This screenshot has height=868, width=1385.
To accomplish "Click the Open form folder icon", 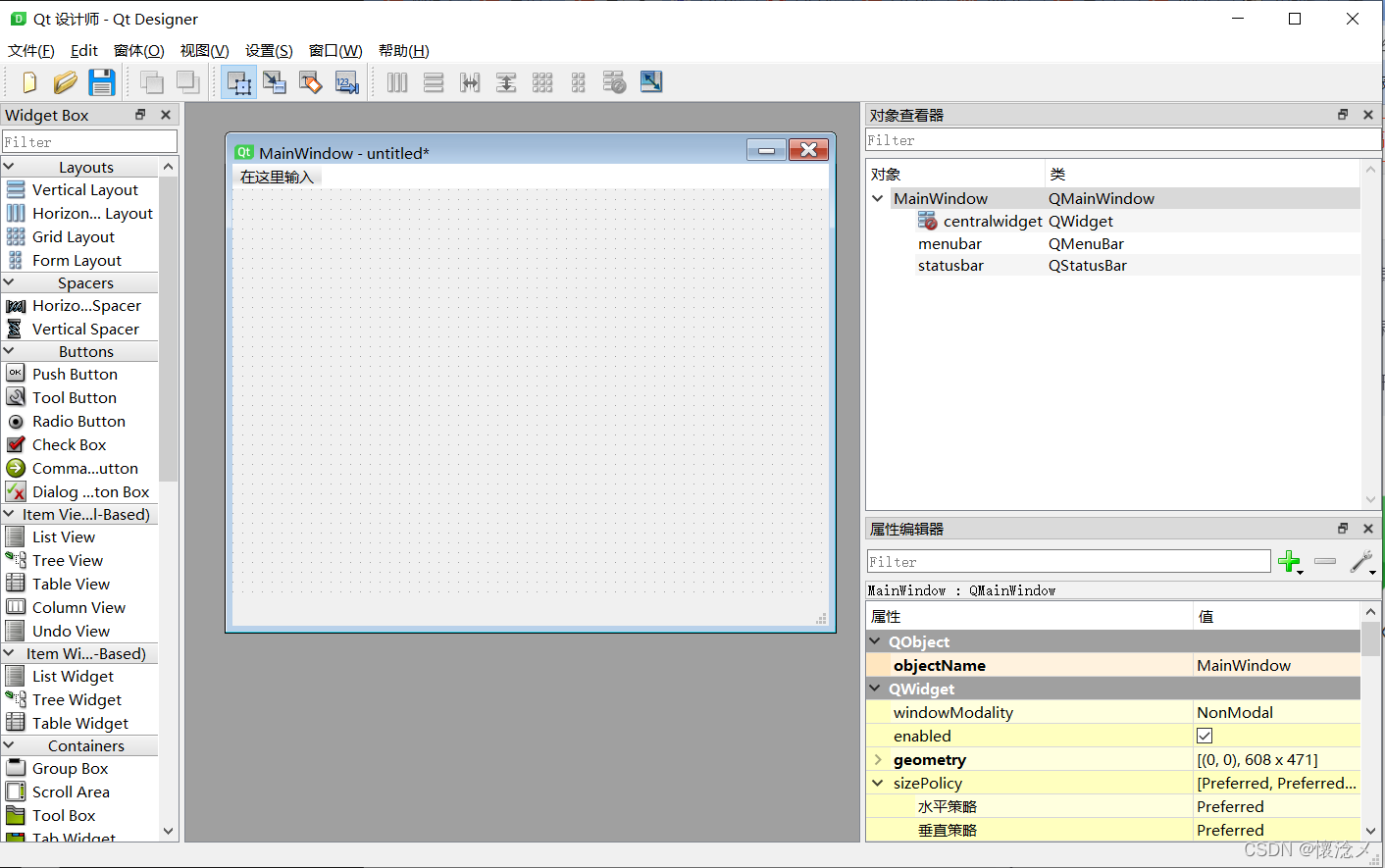I will coord(66,82).
